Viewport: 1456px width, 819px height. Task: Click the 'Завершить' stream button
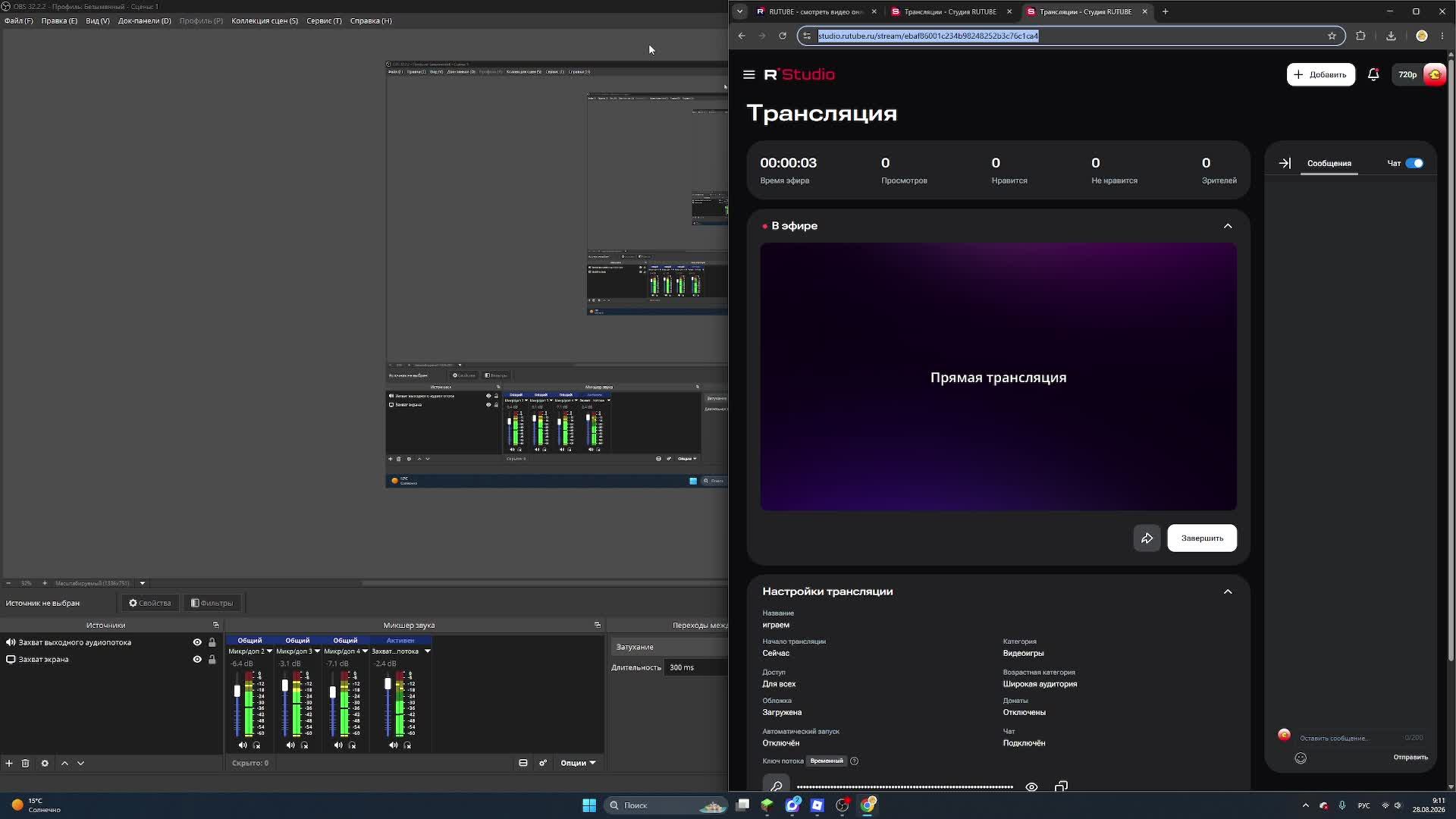[x=1202, y=538]
